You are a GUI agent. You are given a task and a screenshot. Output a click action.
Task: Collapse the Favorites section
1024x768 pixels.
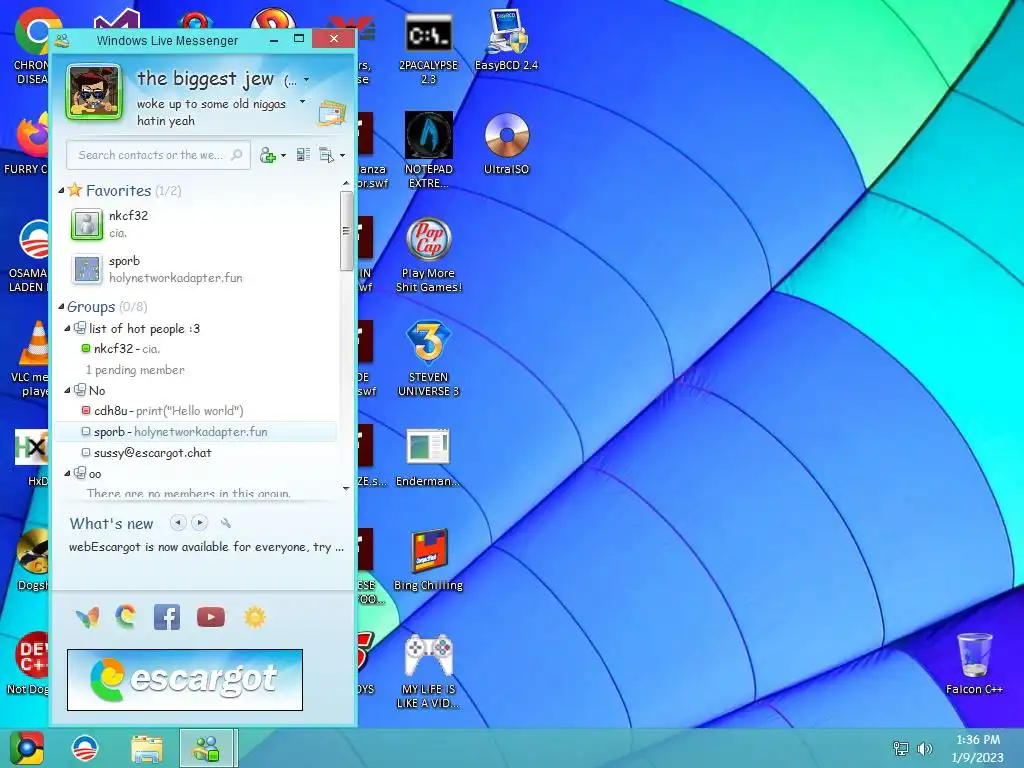coord(61,191)
